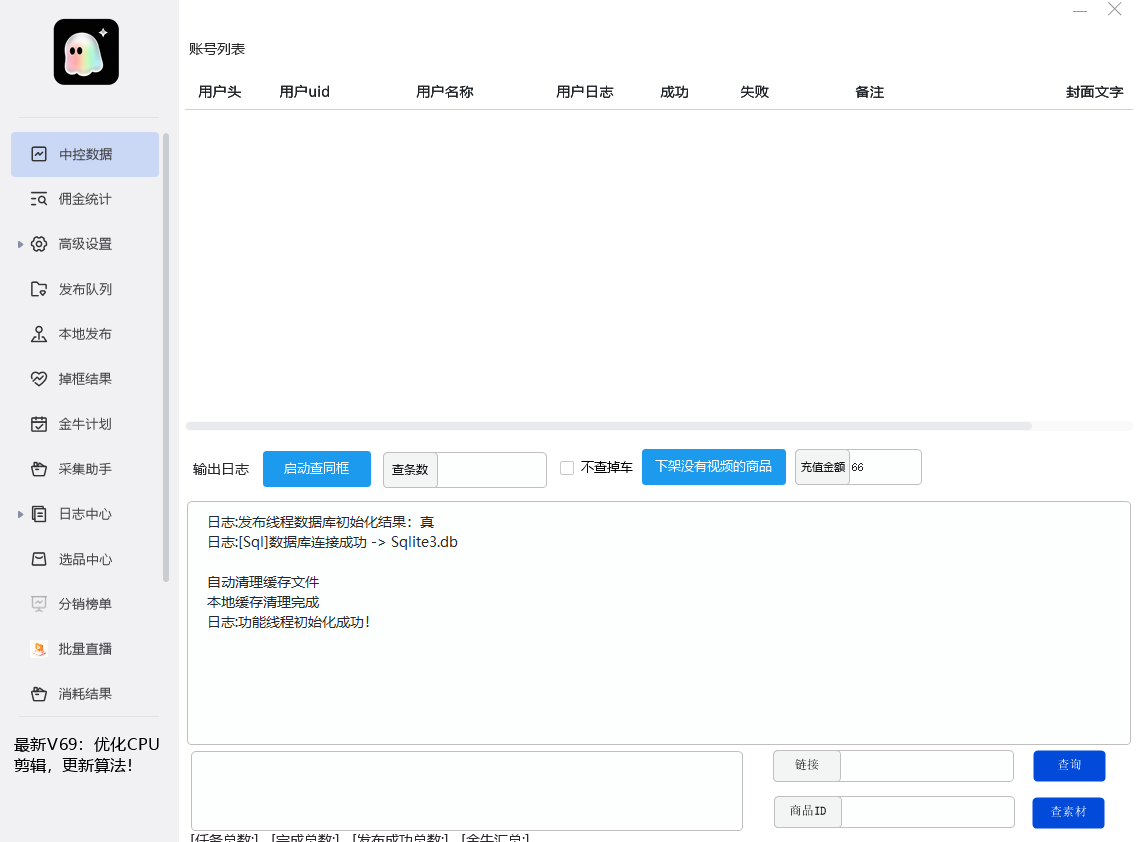Click the 用户头 column header

point(219,92)
